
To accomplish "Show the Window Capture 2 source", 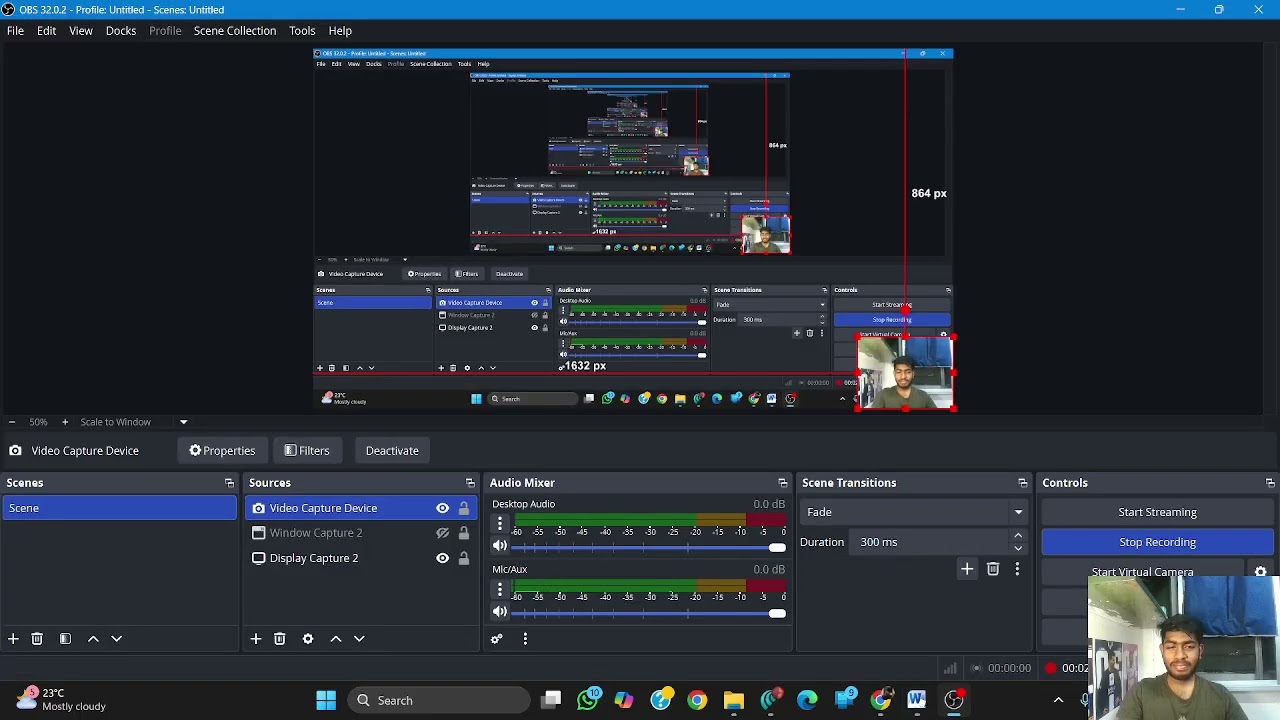I will pos(442,533).
